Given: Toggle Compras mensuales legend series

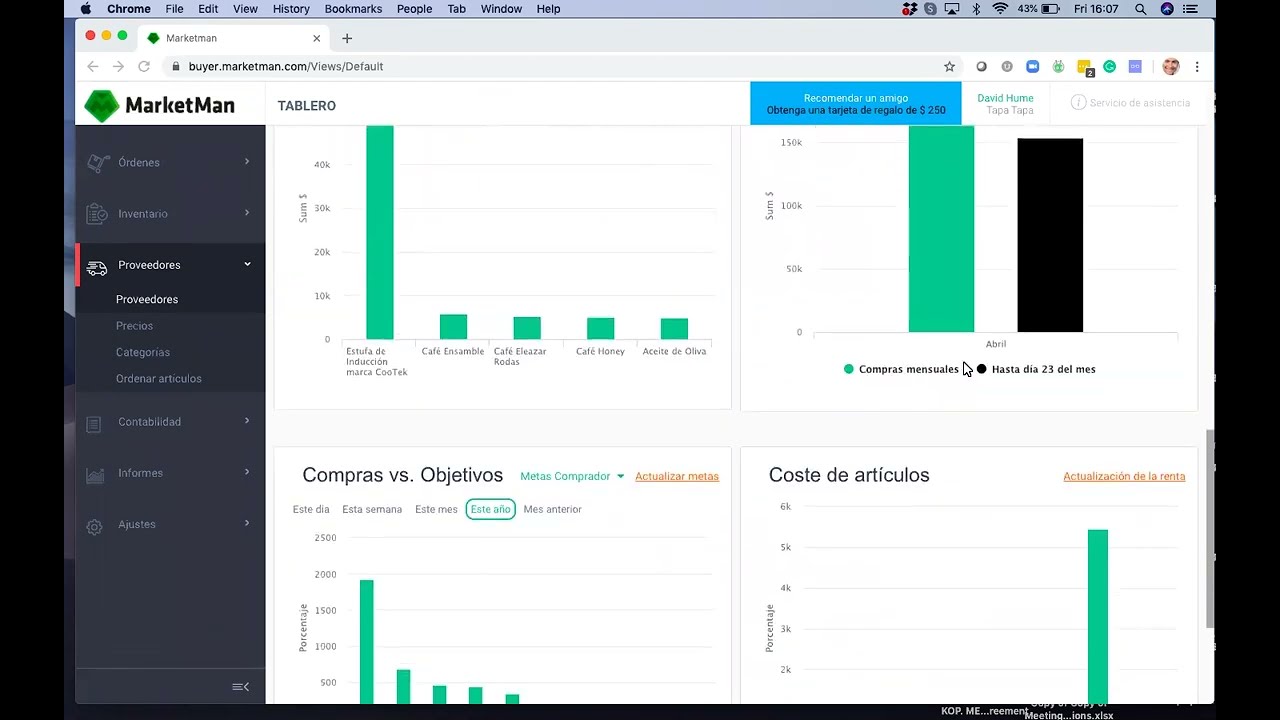Looking at the screenshot, I should click(x=901, y=369).
